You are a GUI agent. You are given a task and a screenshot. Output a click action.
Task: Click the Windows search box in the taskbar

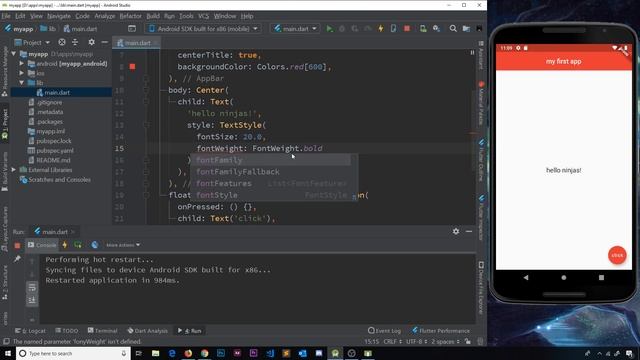(x=73, y=353)
